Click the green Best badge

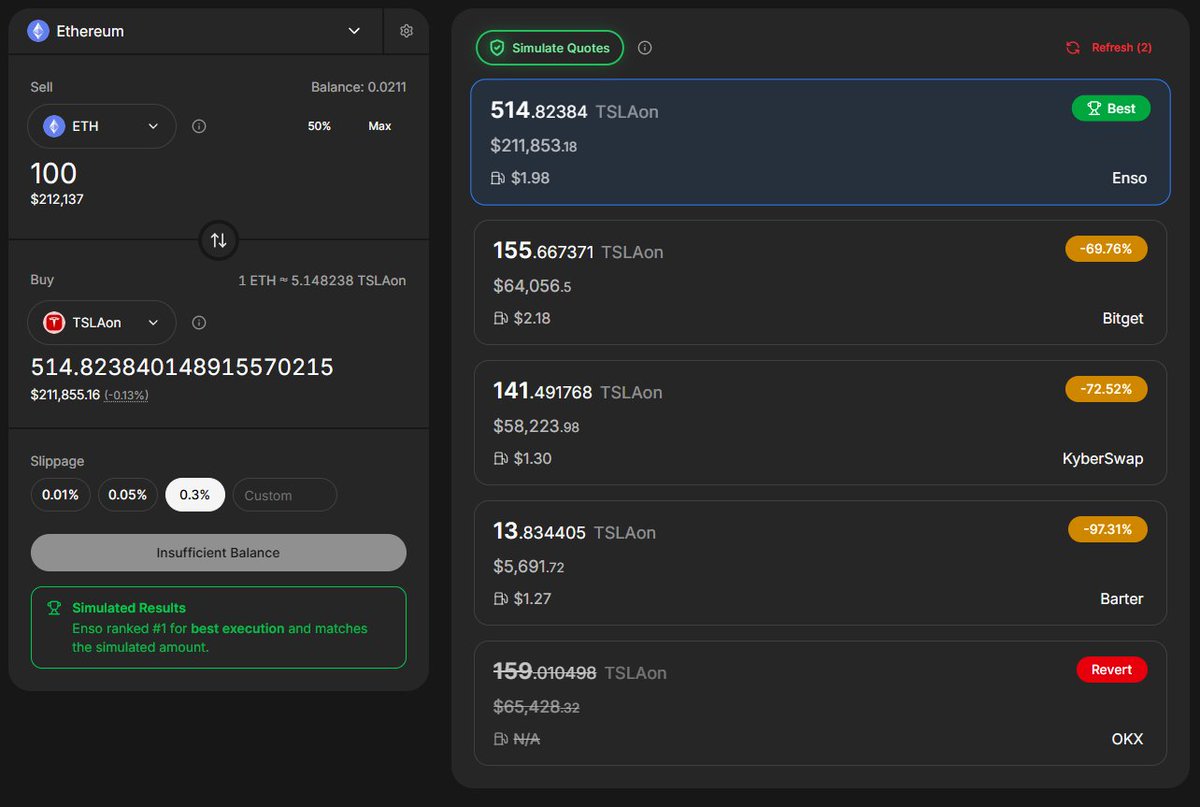1111,108
